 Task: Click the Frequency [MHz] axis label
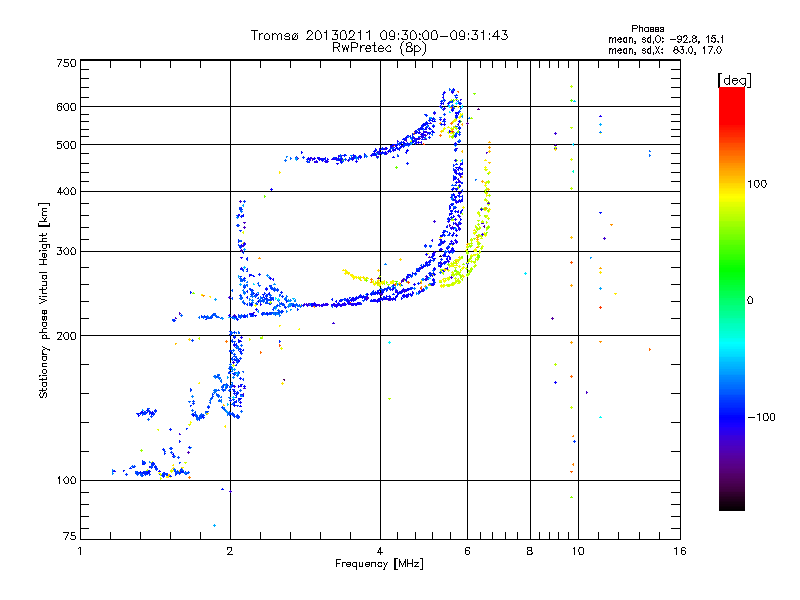click(379, 564)
